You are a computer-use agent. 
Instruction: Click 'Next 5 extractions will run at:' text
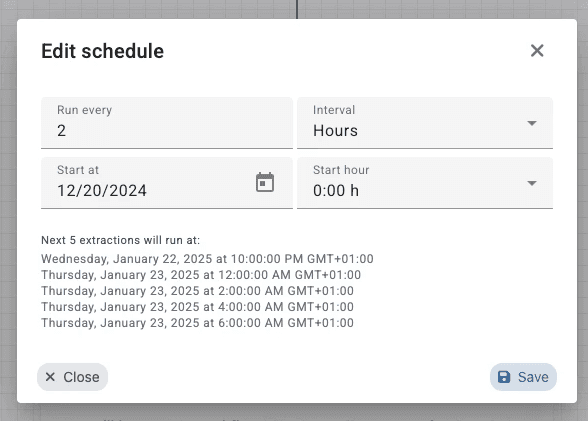coord(120,240)
